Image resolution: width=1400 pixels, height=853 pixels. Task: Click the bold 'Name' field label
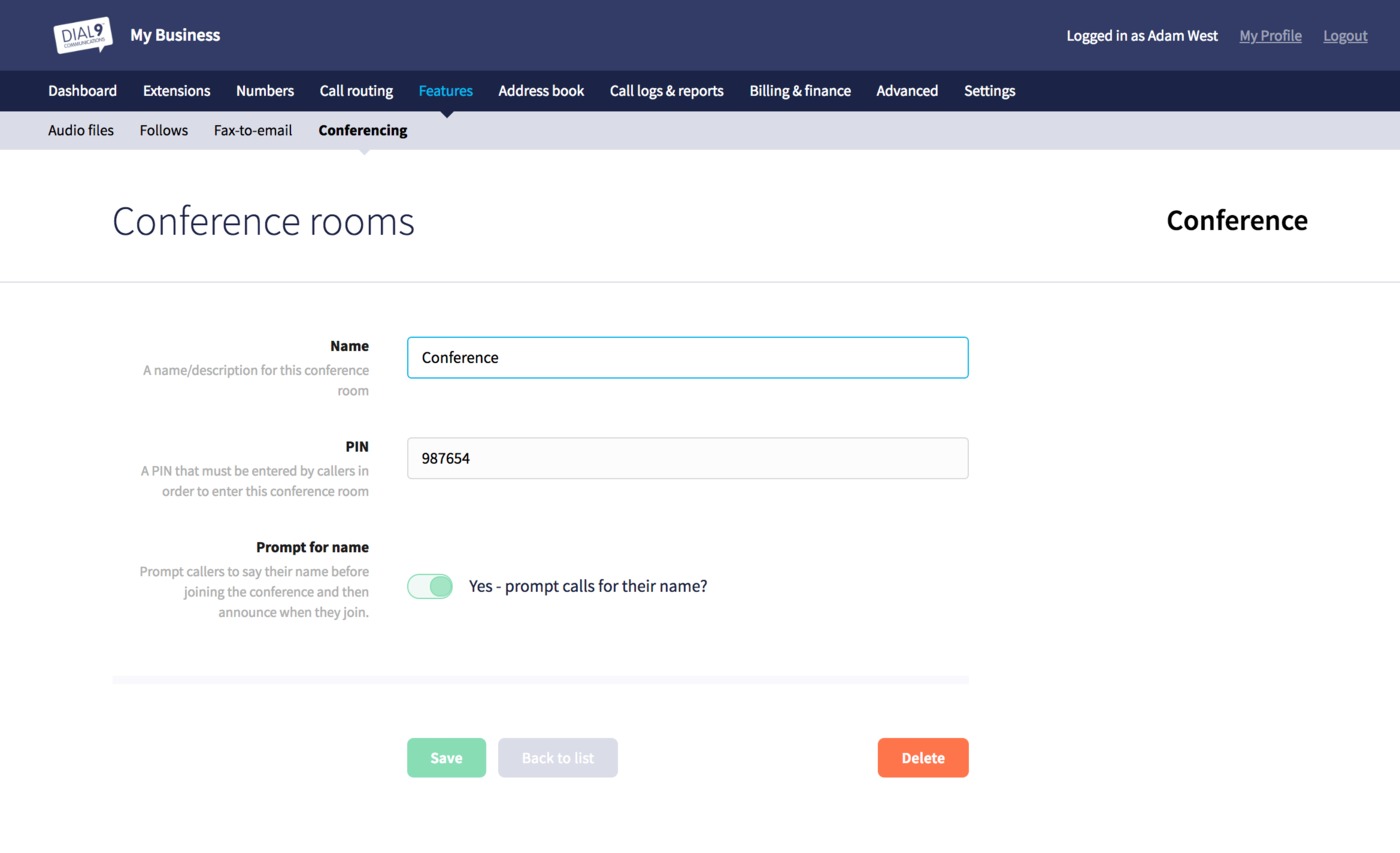click(x=349, y=346)
